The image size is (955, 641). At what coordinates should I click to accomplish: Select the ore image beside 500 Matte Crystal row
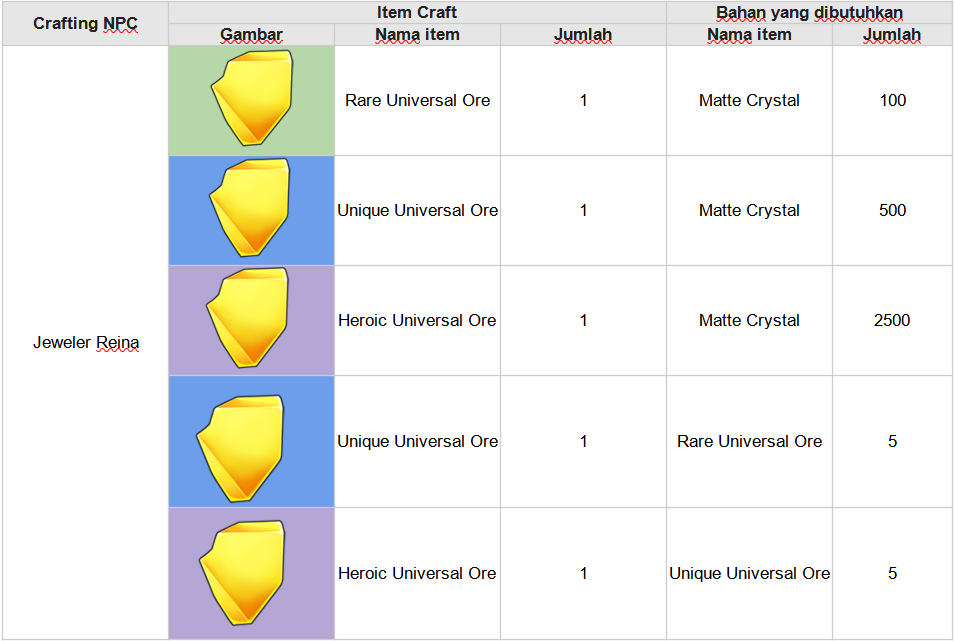(x=250, y=208)
